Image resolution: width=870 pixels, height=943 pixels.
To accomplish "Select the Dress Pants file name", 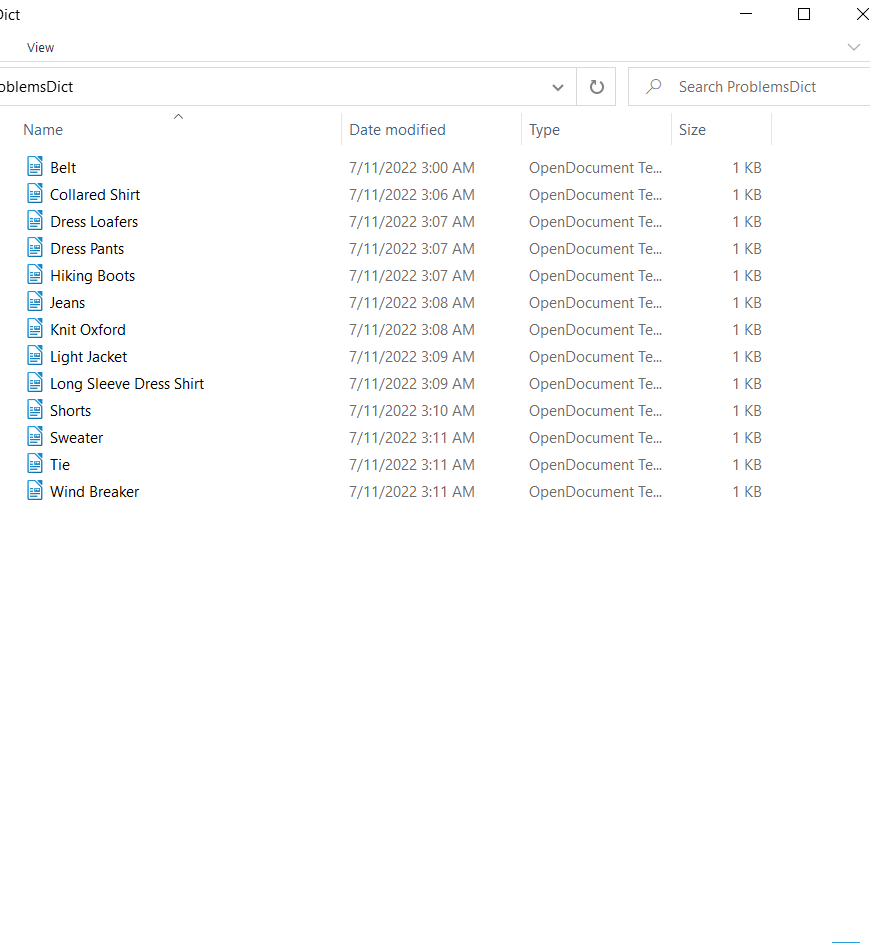I will [87, 249].
